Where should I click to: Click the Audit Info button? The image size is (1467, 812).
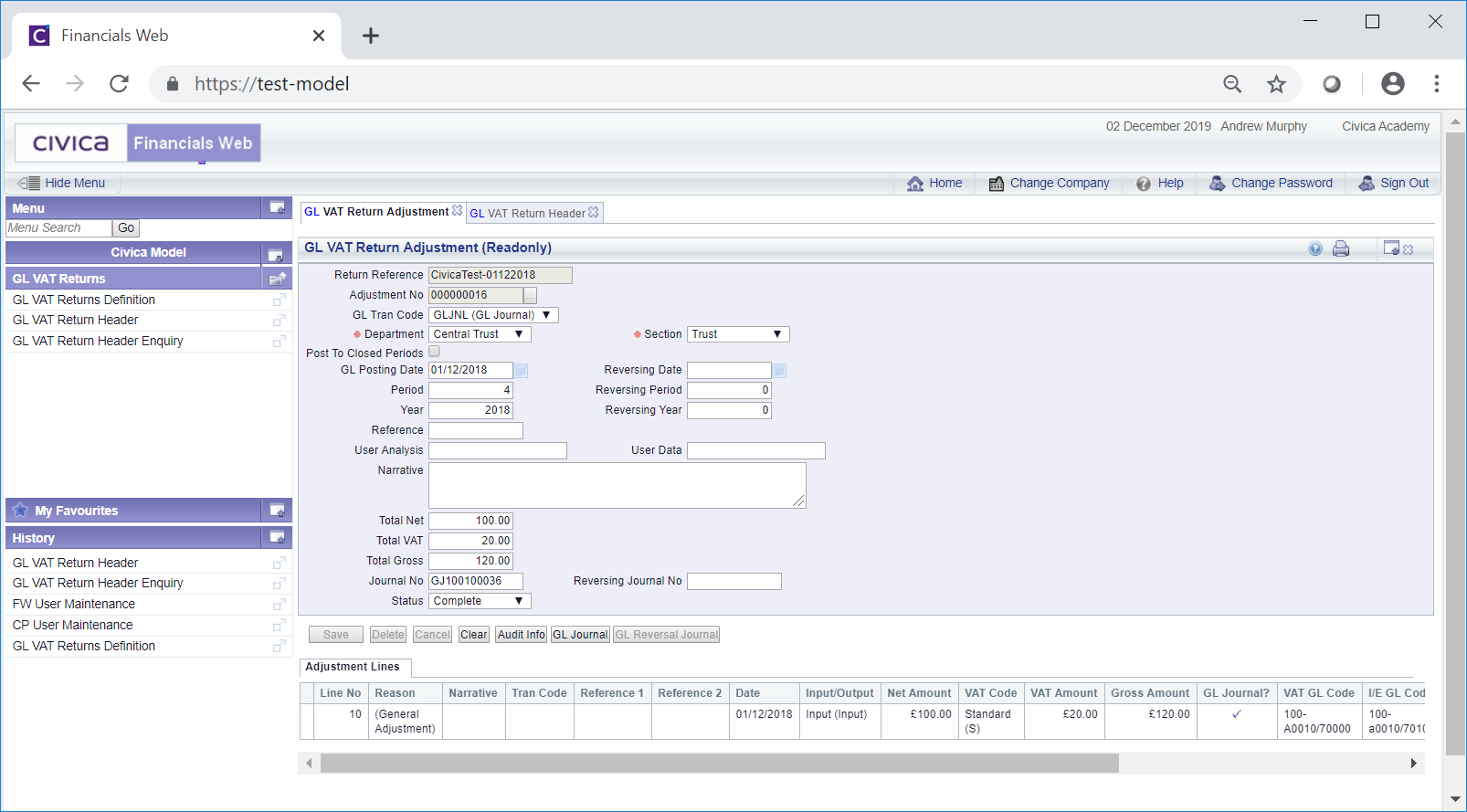[522, 635]
